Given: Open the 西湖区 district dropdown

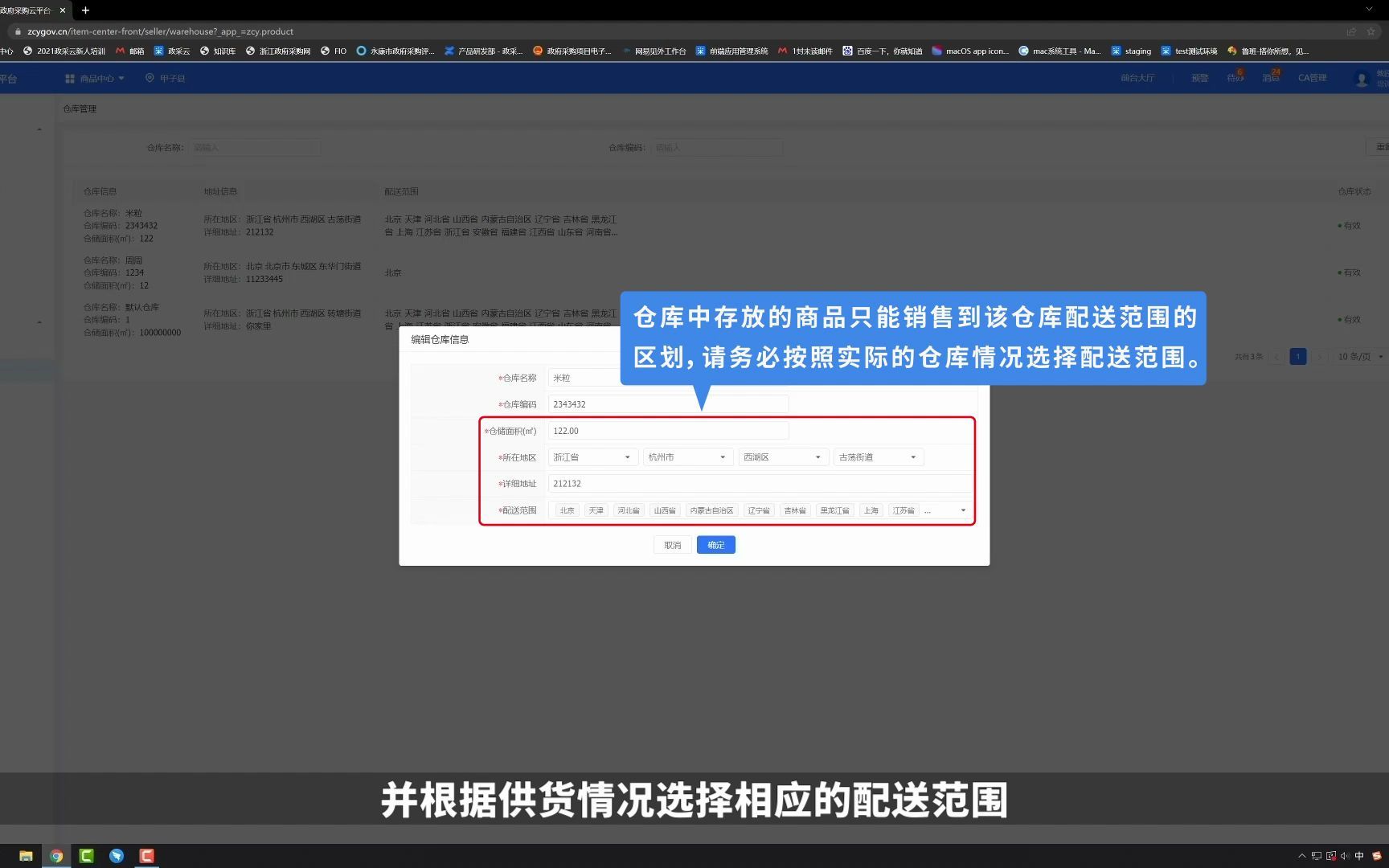Looking at the screenshot, I should coord(784,457).
